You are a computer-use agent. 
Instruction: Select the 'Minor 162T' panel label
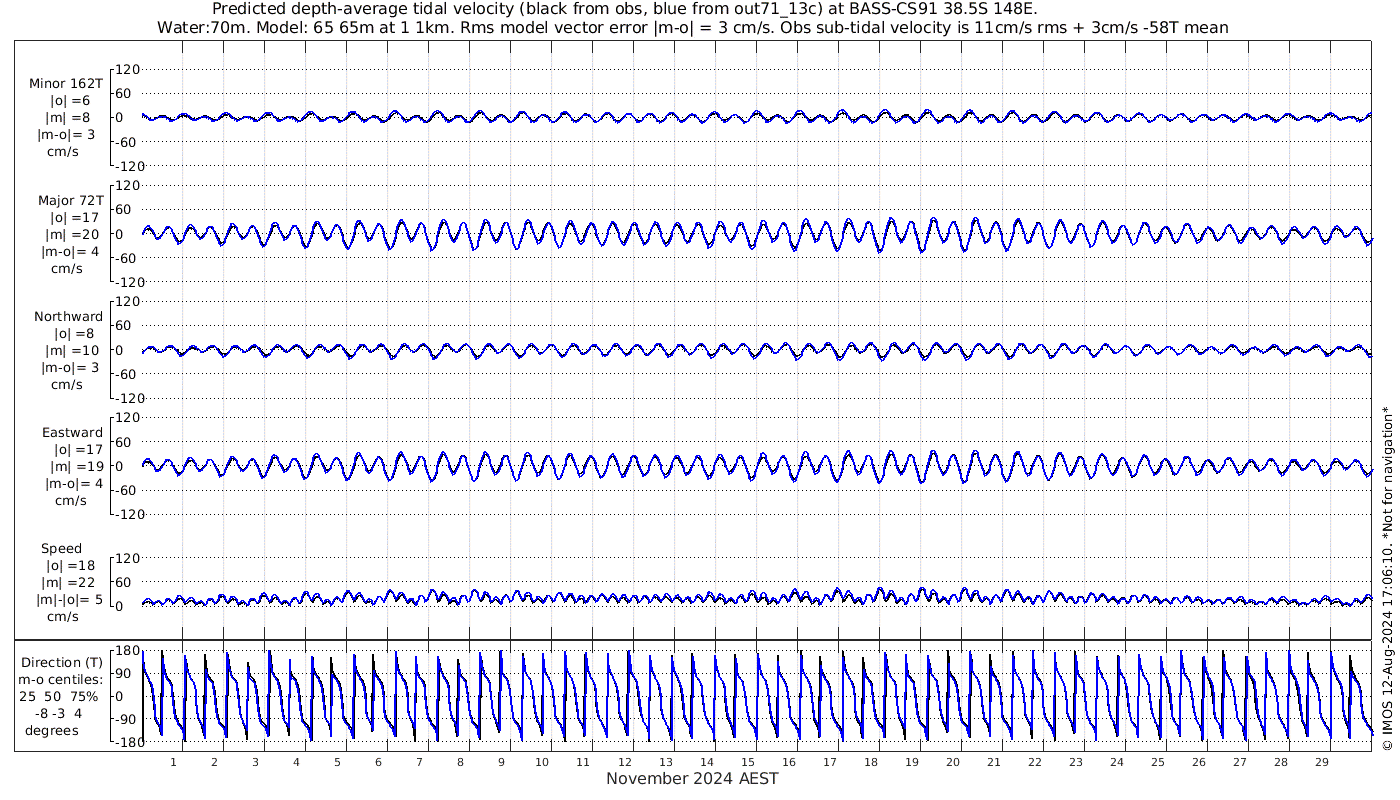pyautogui.click(x=66, y=84)
